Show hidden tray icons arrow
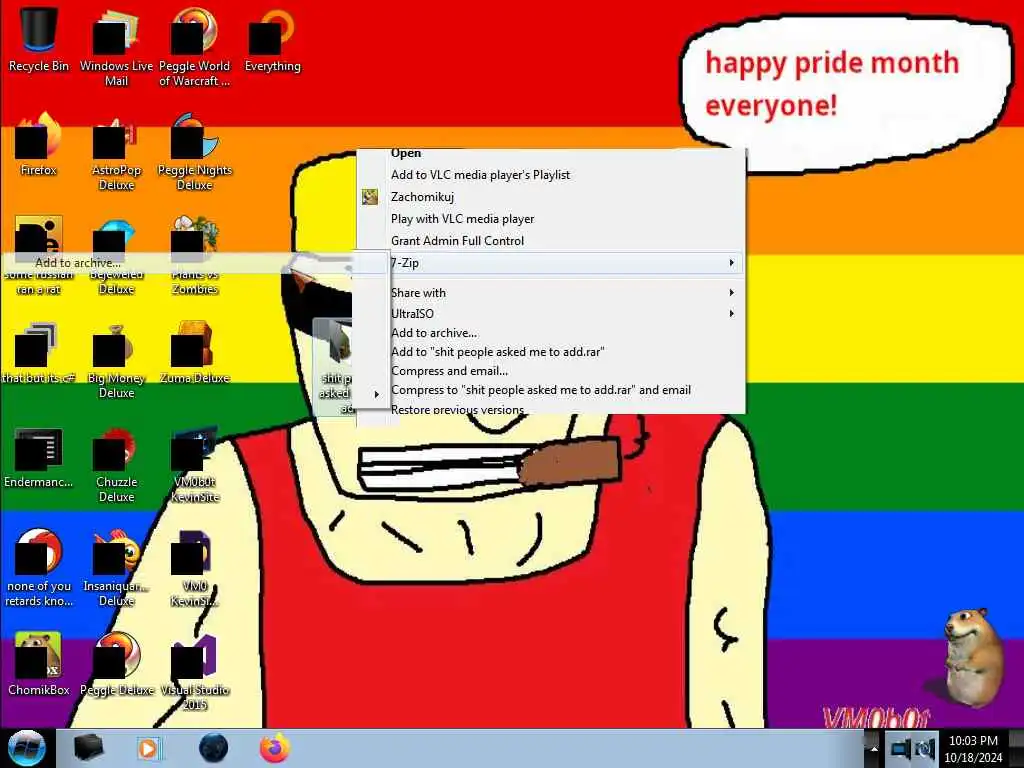 (x=874, y=750)
